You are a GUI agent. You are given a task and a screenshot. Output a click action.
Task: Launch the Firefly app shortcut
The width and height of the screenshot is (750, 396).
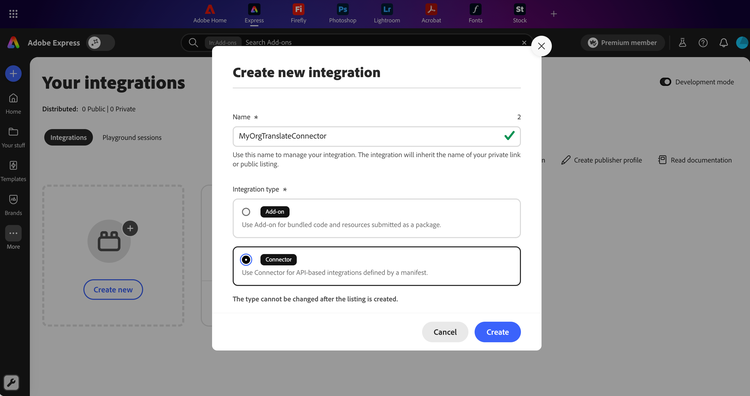[x=298, y=14]
